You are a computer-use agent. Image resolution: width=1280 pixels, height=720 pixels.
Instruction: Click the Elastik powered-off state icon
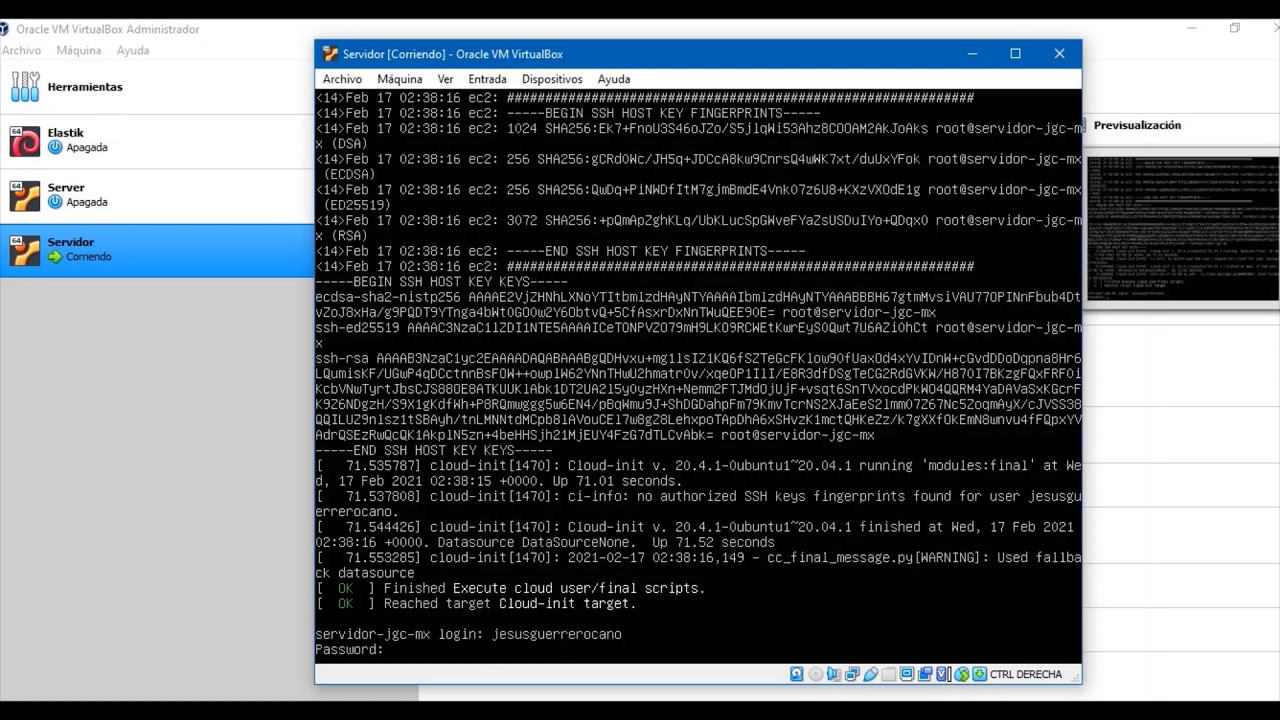(x=55, y=147)
